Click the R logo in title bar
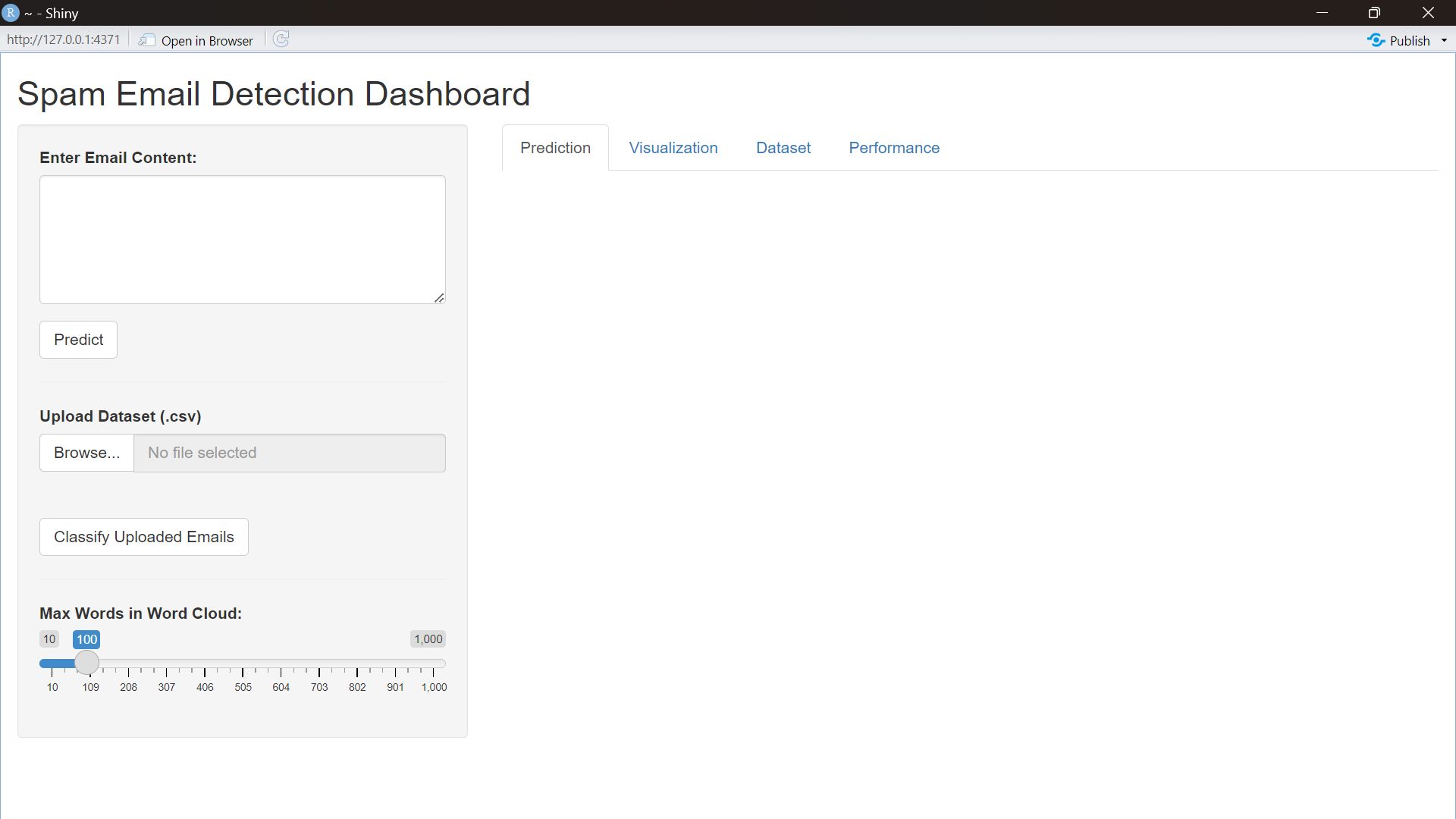 coord(11,13)
